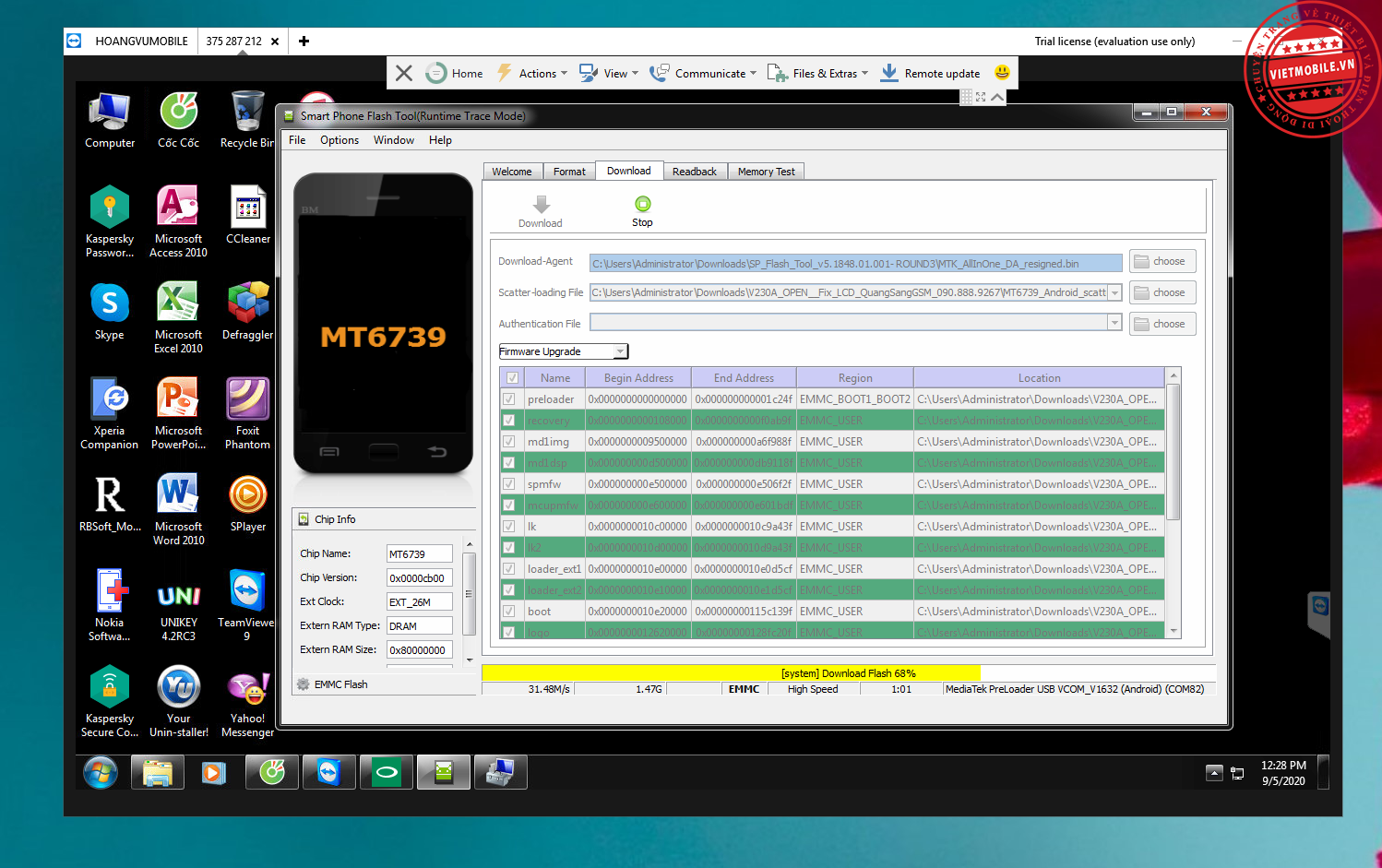Expand Authentication File dropdown arrow

click(1114, 323)
